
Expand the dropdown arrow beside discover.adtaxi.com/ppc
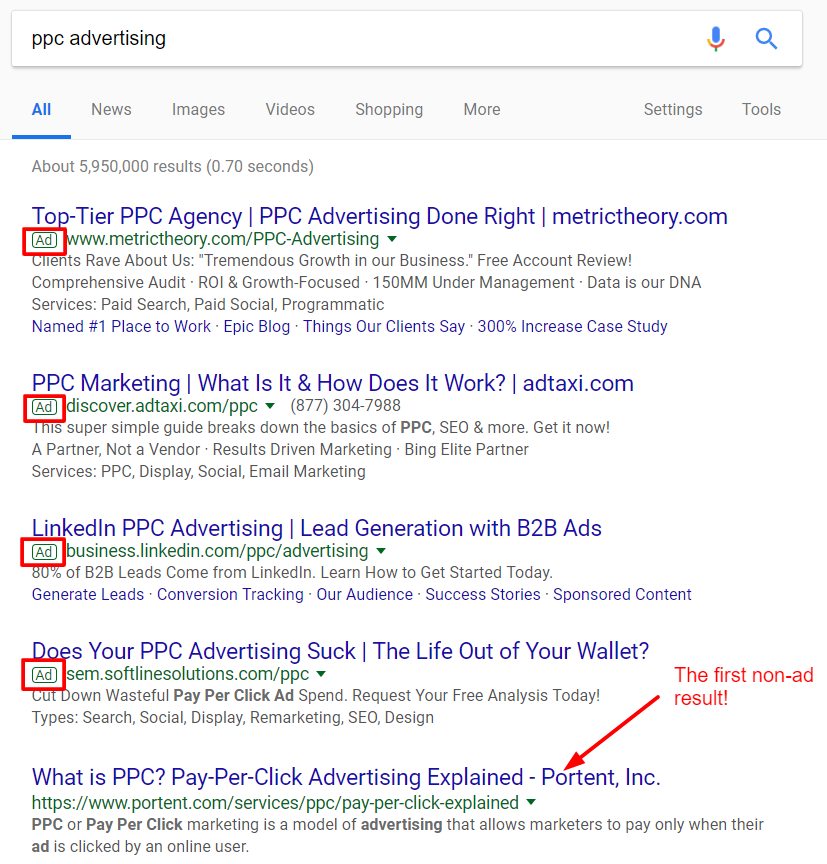pyautogui.click(x=270, y=406)
